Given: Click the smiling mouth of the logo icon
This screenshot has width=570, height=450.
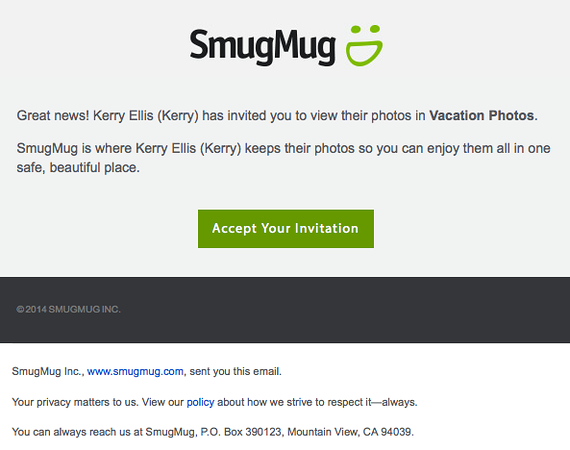Looking at the screenshot, I should point(364,53).
